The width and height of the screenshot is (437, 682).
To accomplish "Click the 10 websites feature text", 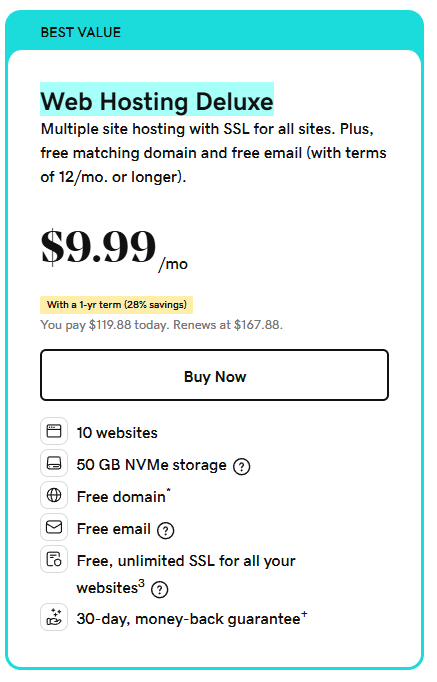I will (x=117, y=432).
